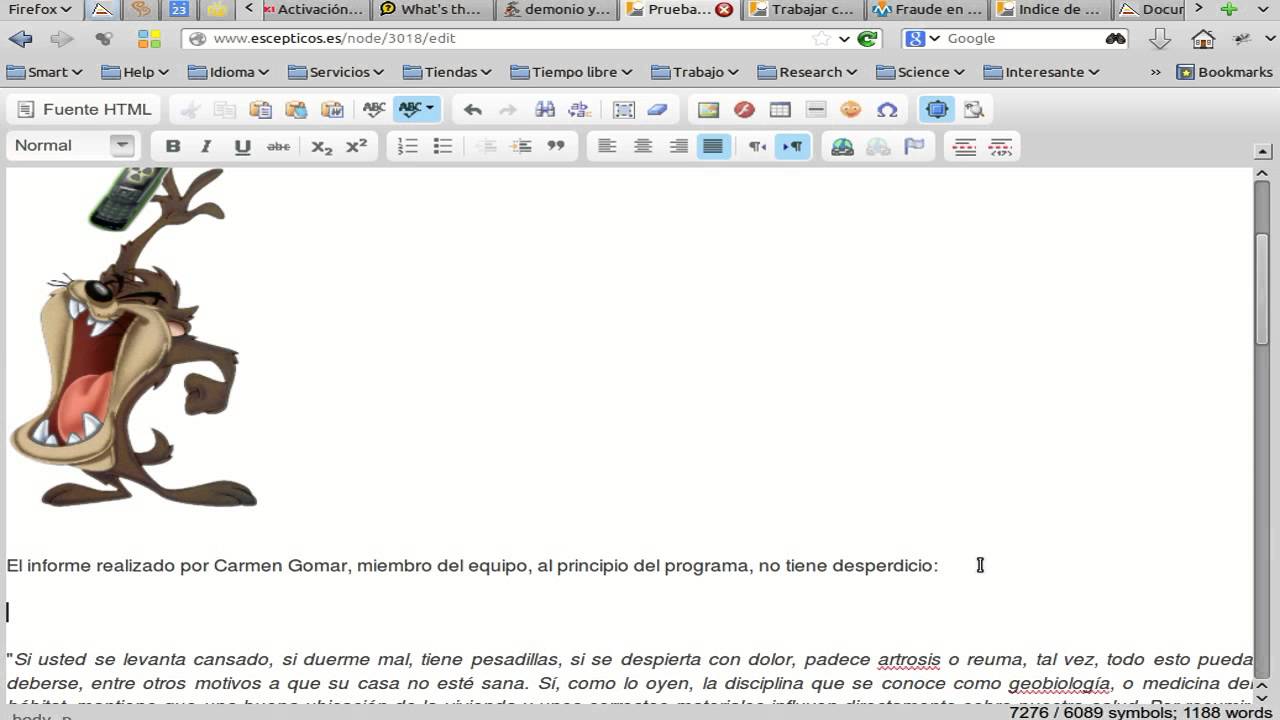Image resolution: width=1280 pixels, height=720 pixels.
Task: Open the Bookmarks button
Action: (x=1225, y=72)
